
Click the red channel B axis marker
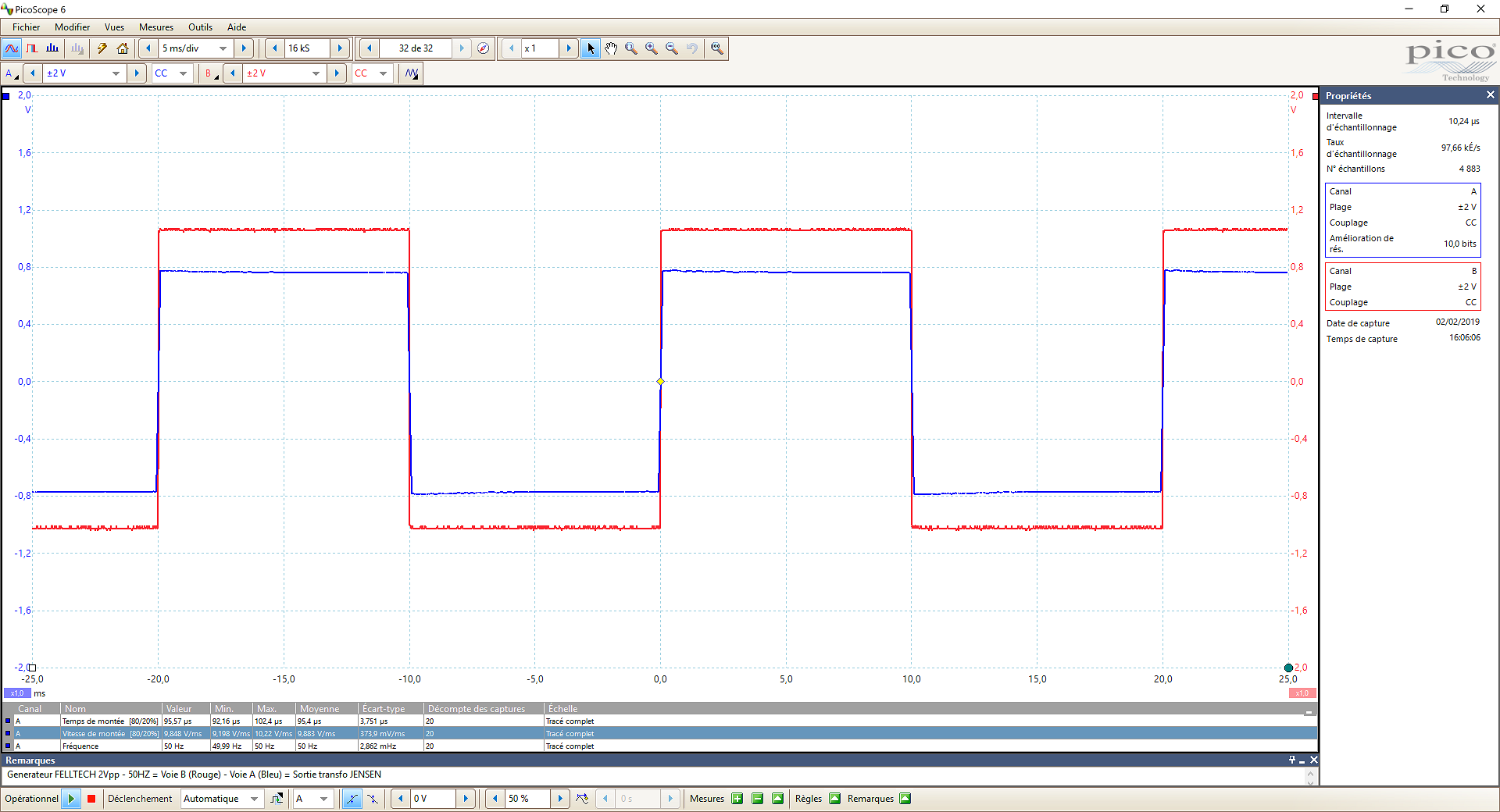click(1316, 96)
